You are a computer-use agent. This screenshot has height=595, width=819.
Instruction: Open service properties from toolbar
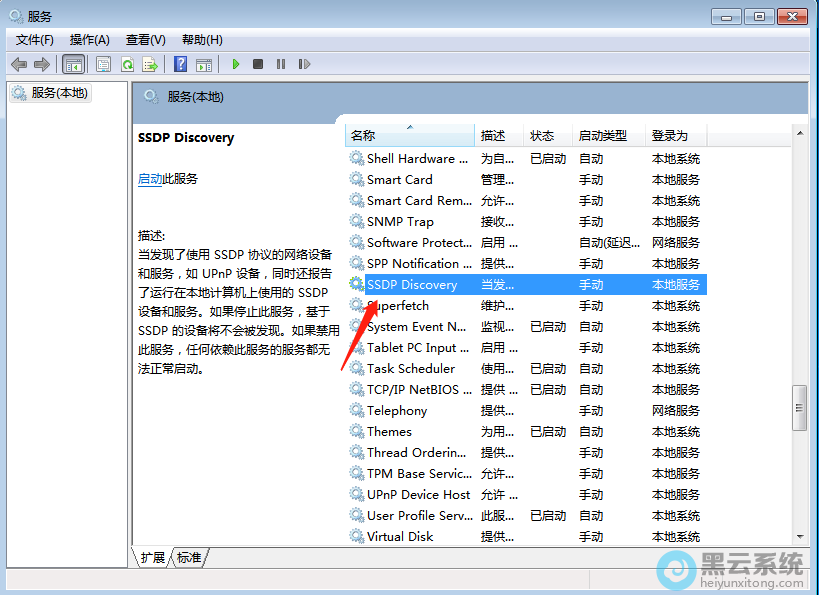click(103, 64)
